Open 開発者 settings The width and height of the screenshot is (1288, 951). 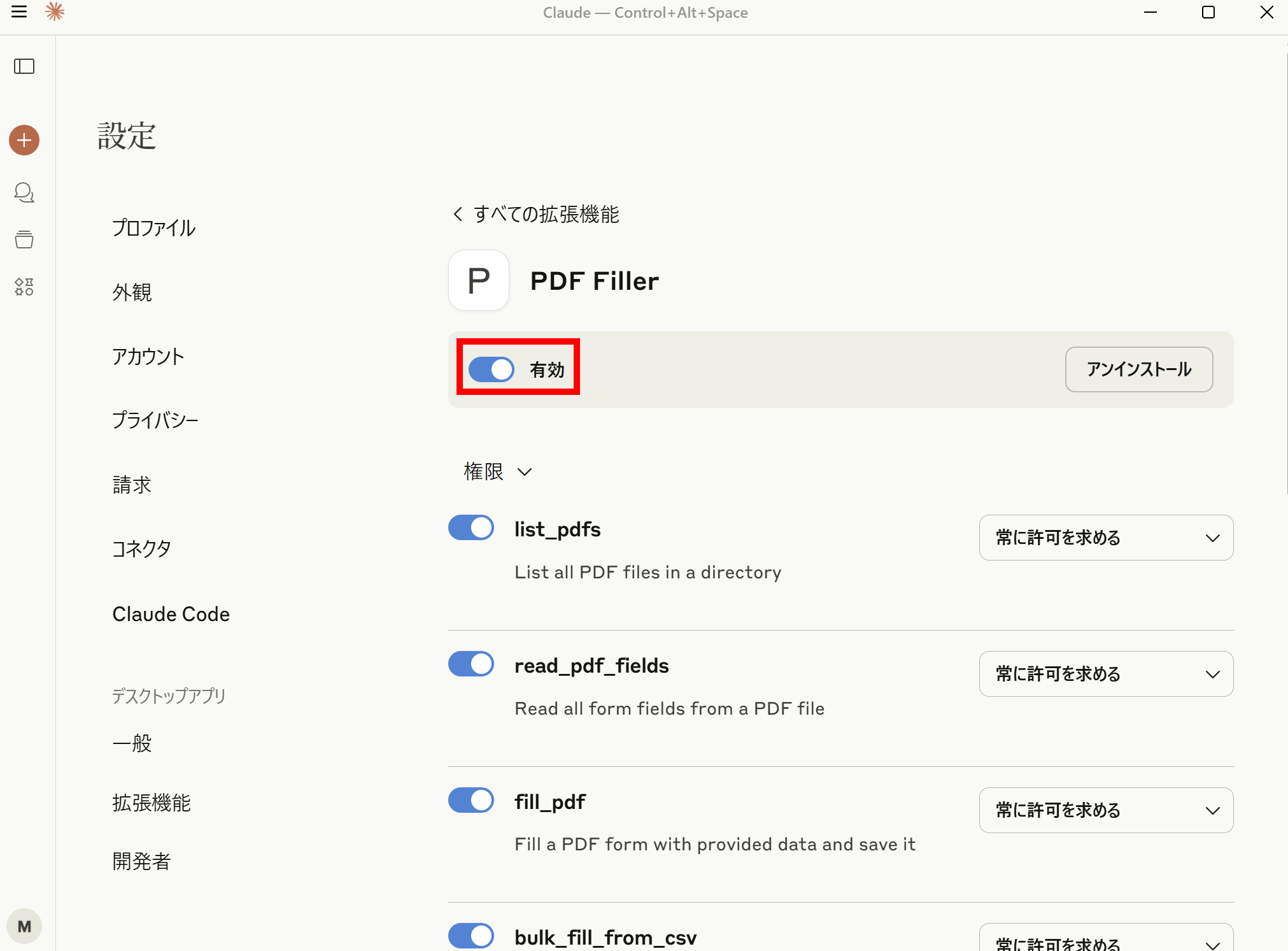pyautogui.click(x=142, y=862)
